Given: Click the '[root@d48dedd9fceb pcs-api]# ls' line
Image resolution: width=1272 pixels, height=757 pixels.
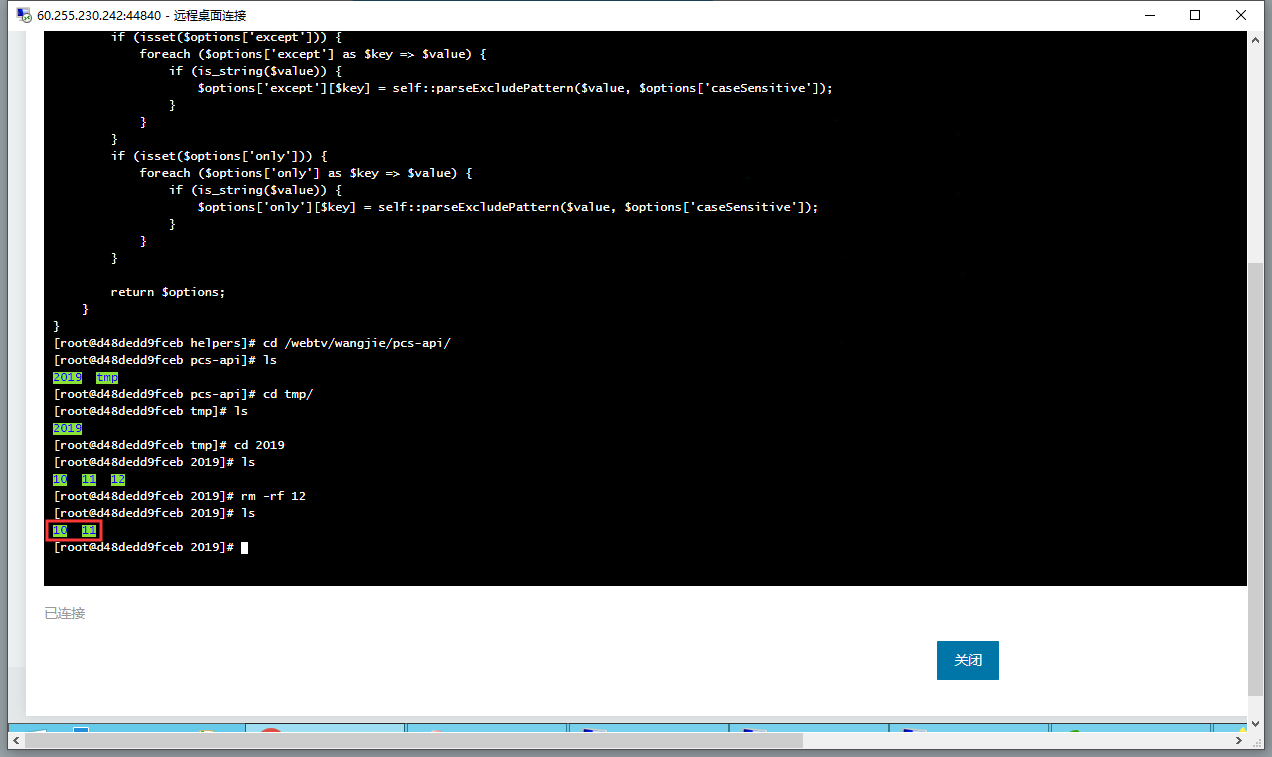Looking at the screenshot, I should 165,360.
